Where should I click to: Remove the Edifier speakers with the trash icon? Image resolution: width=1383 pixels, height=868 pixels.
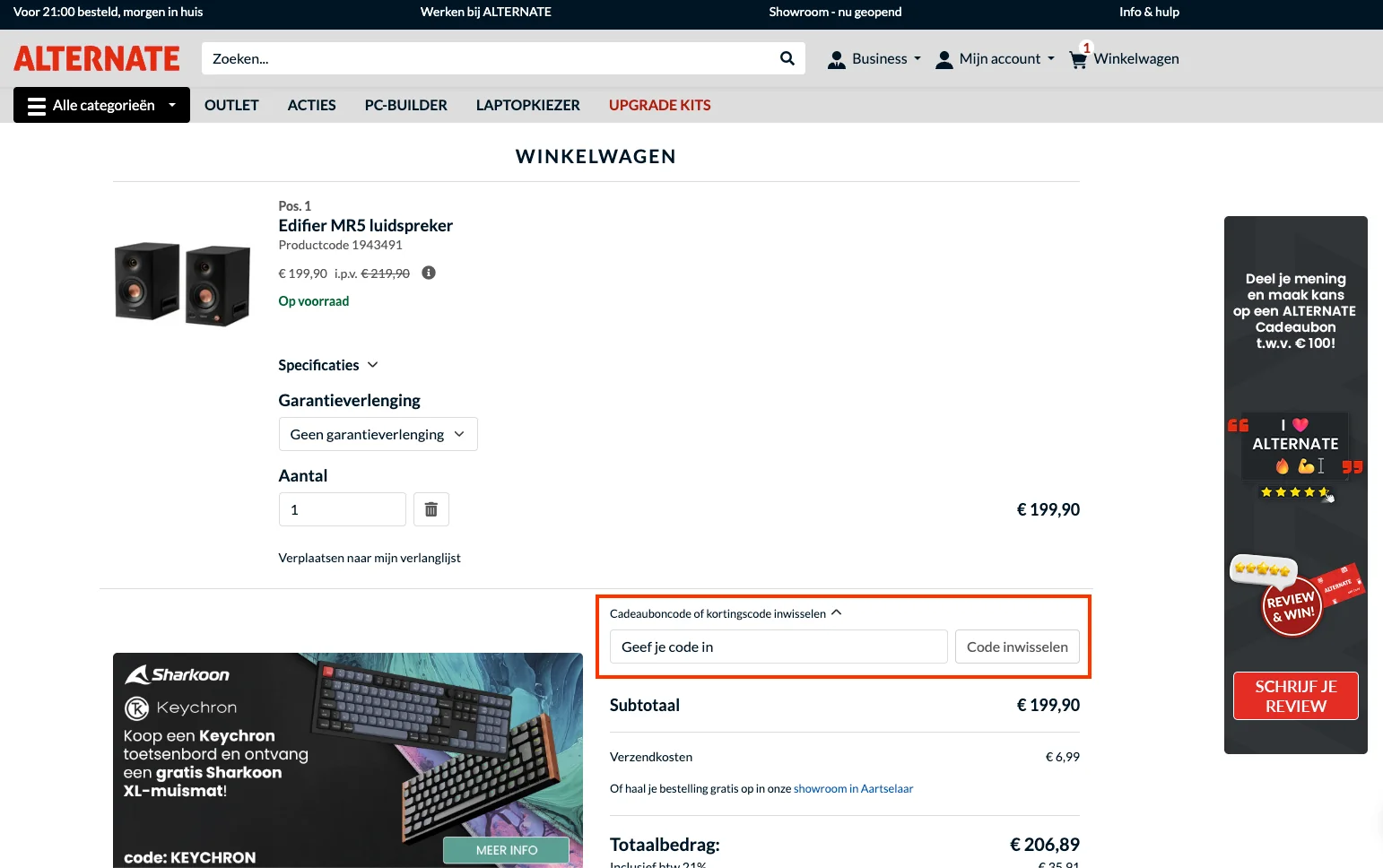[x=431, y=508]
